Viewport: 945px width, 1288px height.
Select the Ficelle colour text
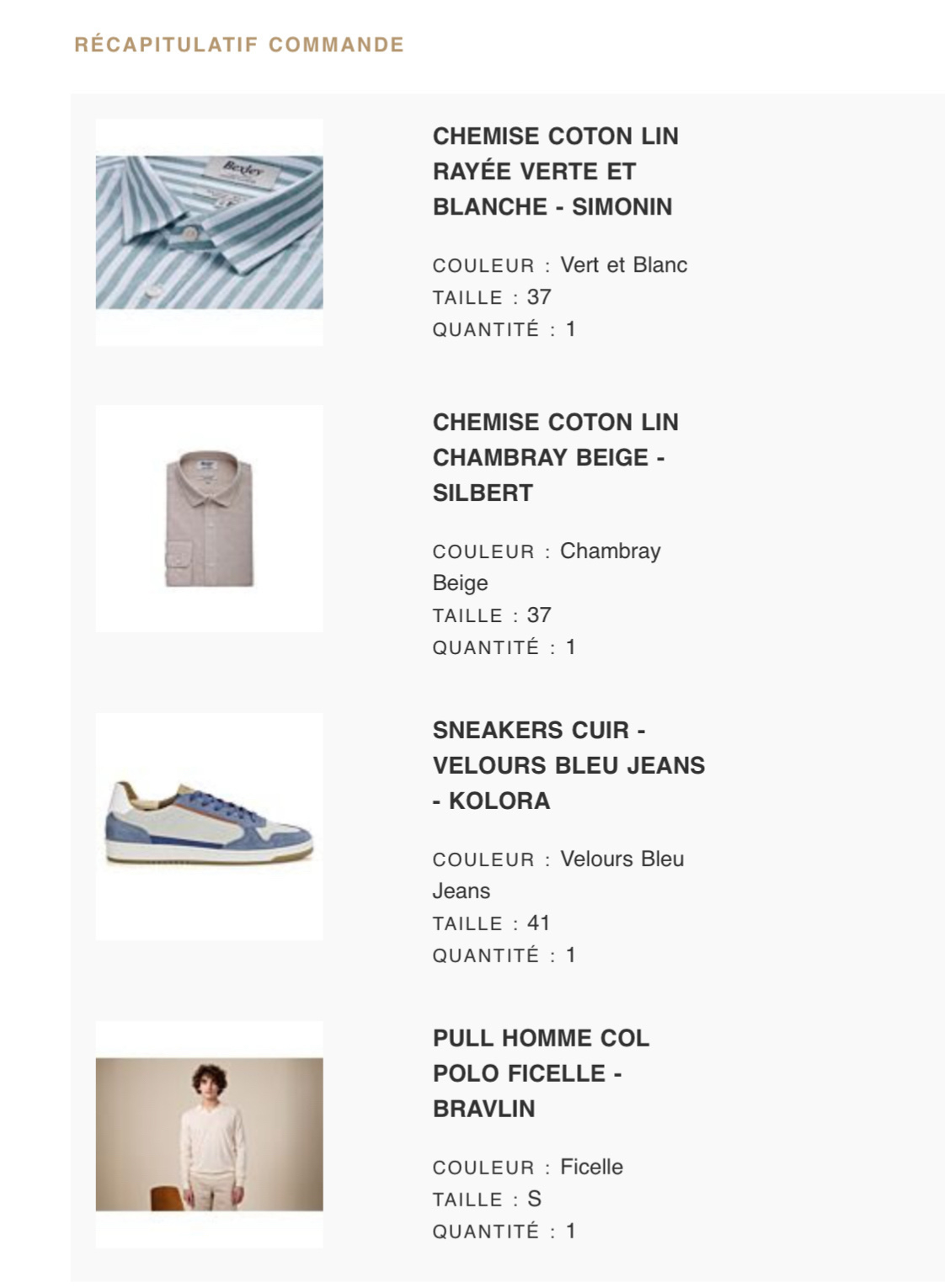click(592, 1168)
